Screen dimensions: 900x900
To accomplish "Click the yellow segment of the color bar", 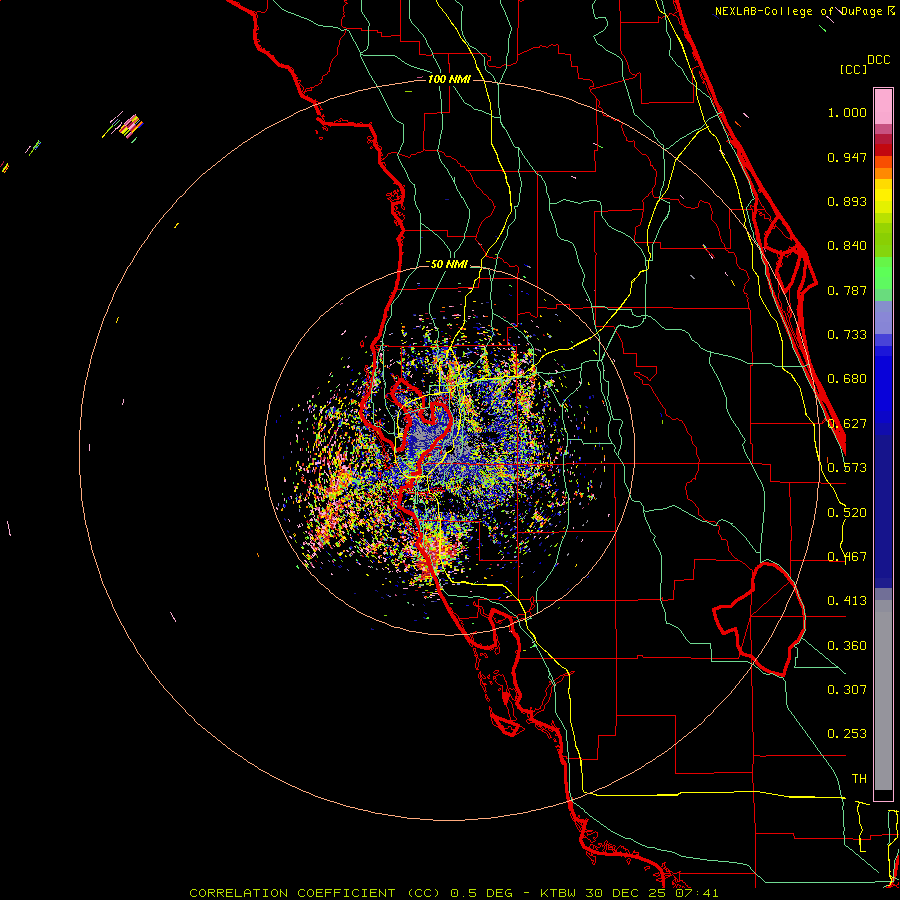I will [883, 196].
